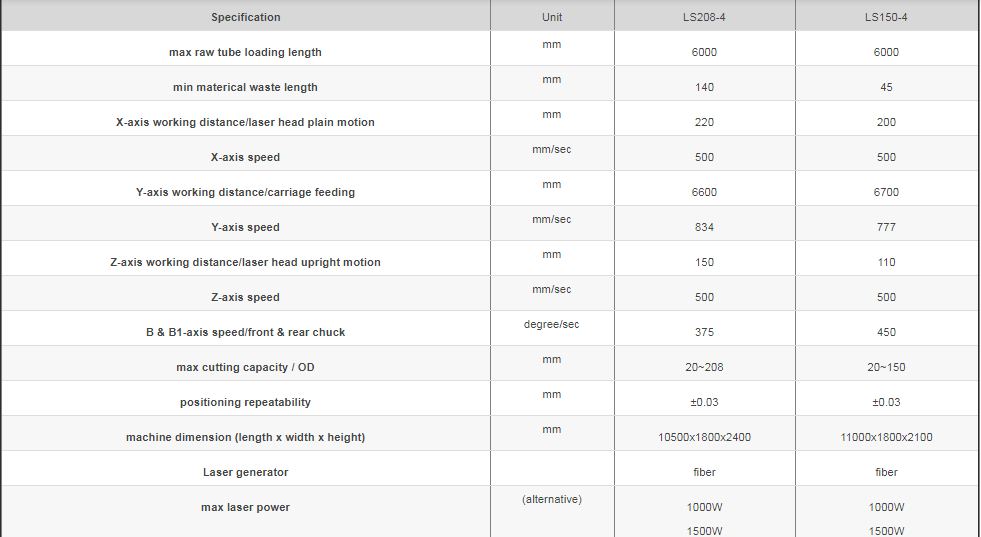Select the 10500x1800x2400 machine dimension value
This screenshot has width=981, height=537.
(704, 437)
